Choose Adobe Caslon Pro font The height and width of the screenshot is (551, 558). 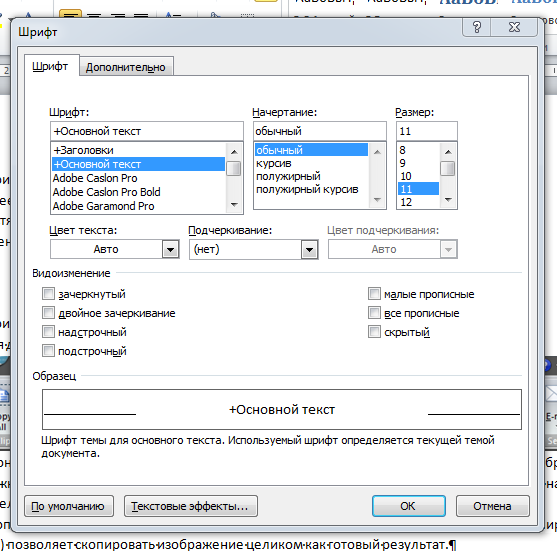[138, 178]
